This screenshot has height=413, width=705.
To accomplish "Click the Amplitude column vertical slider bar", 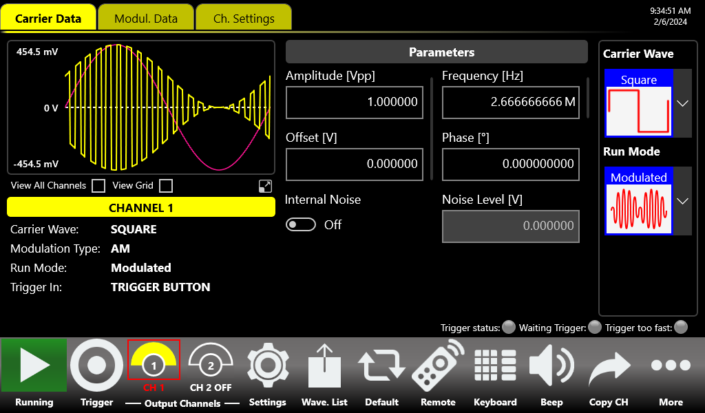I will click(432, 129).
